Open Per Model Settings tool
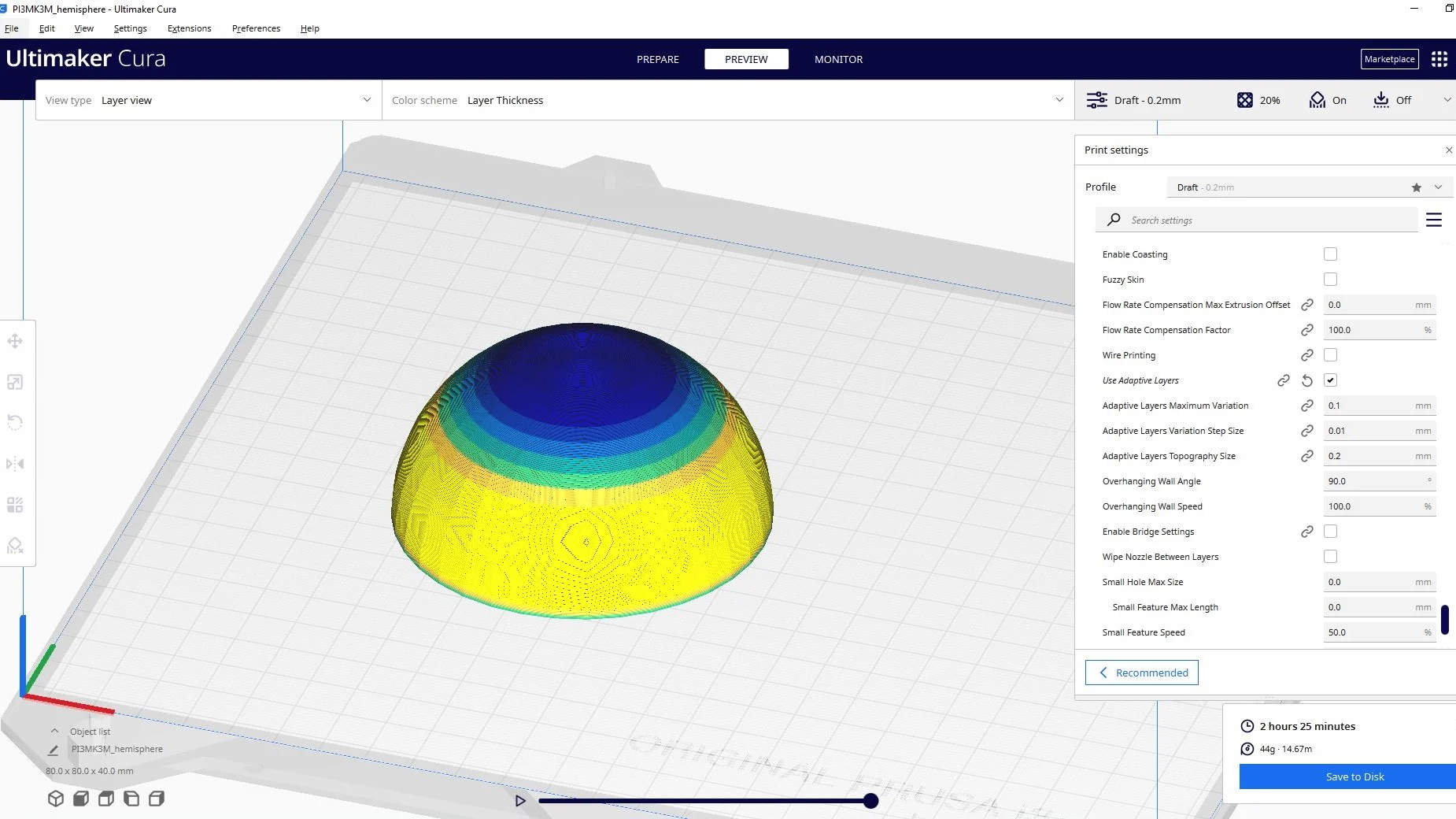The height and width of the screenshot is (819, 1456). coord(14,505)
